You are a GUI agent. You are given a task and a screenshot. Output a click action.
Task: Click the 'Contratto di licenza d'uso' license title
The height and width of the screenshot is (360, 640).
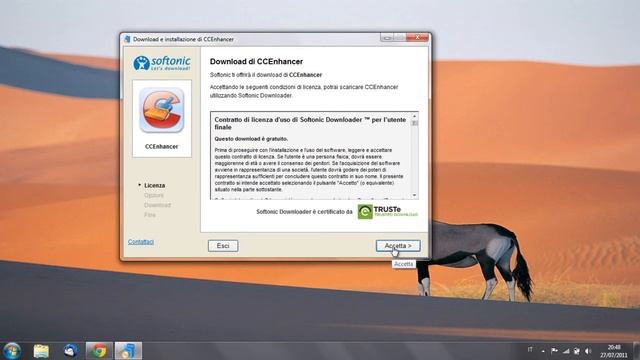coord(310,123)
